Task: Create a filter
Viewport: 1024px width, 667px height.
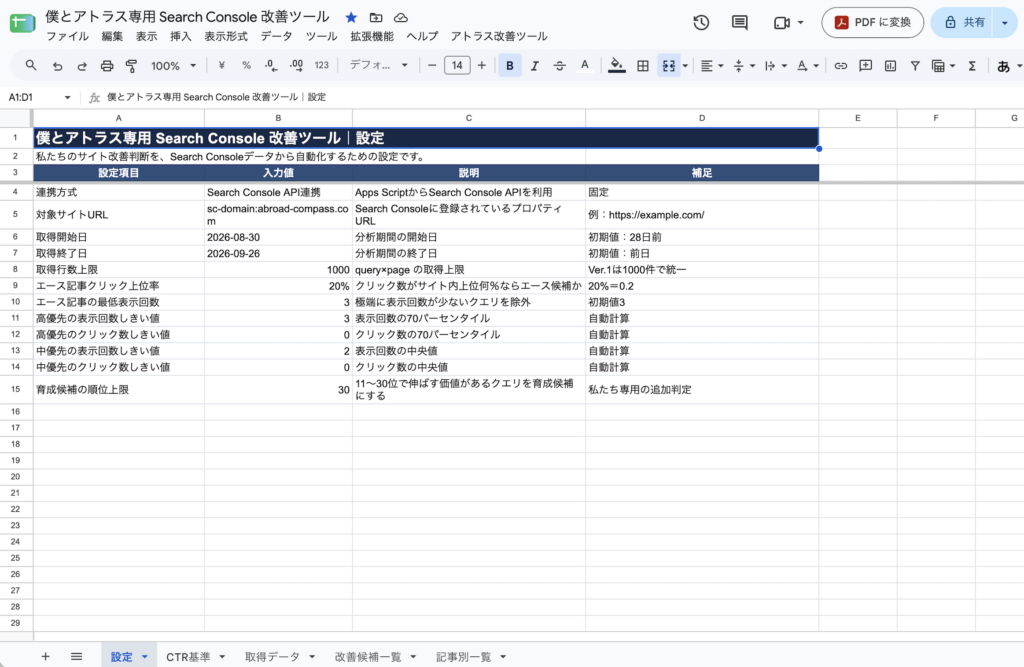Action: 915,65
